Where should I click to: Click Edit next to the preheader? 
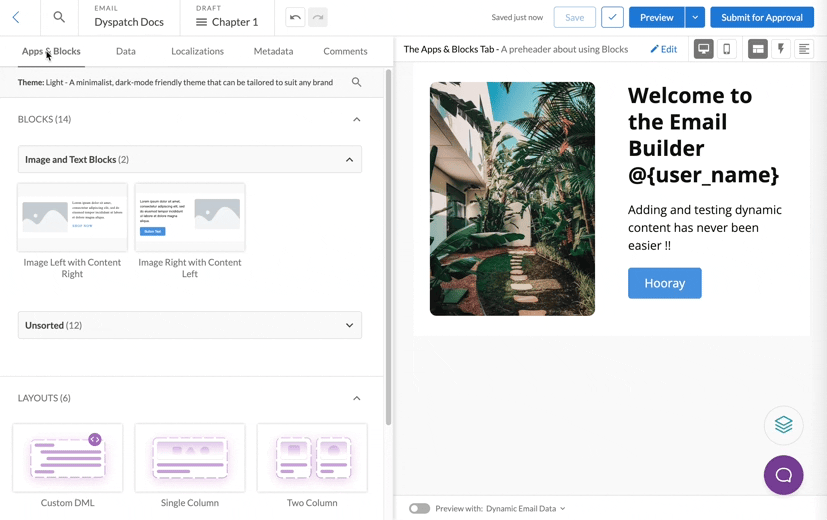(663, 49)
